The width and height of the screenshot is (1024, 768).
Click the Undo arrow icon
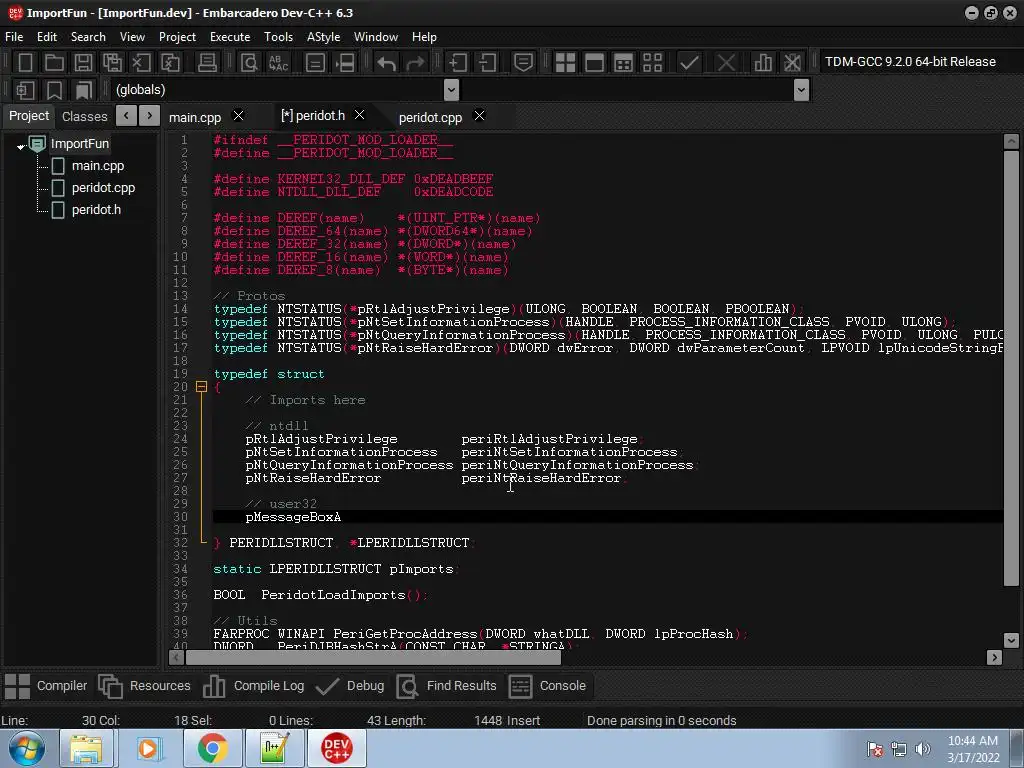[387, 63]
